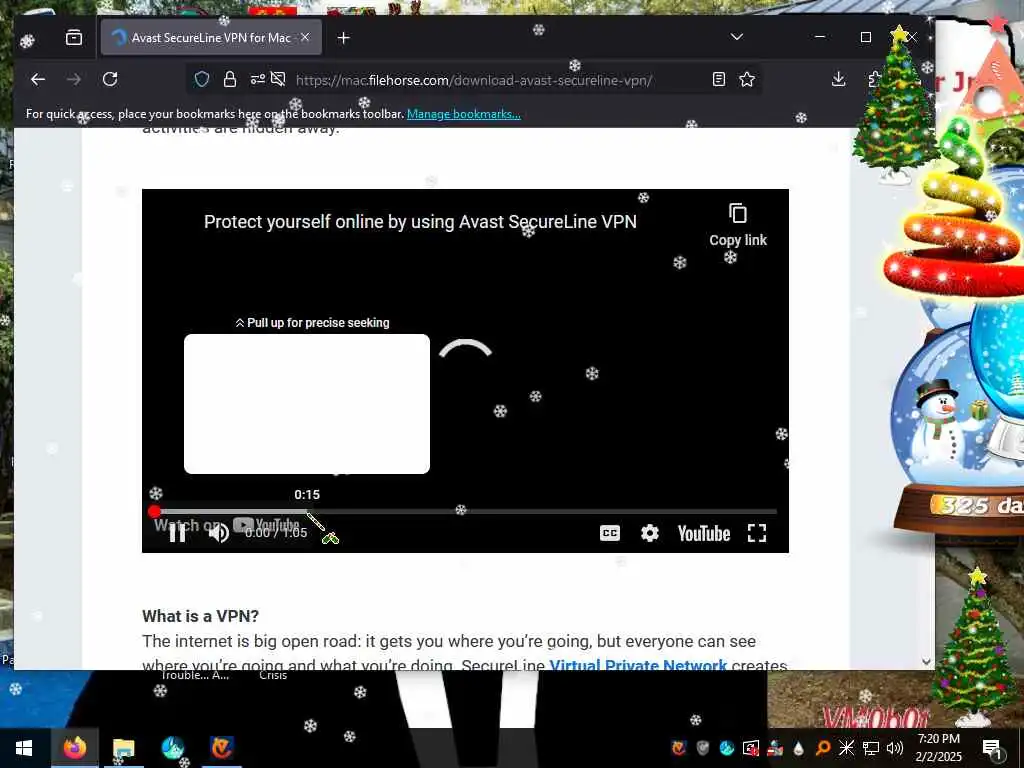Open site permissions icon in address bar
The height and width of the screenshot is (768, 1024).
point(257,80)
